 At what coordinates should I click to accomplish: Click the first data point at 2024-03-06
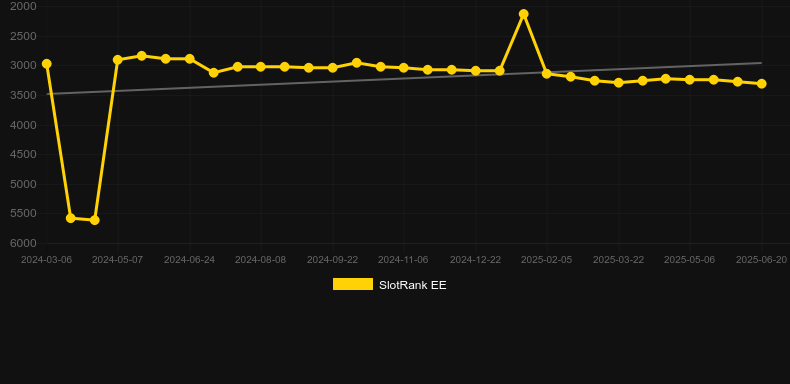click(46, 63)
